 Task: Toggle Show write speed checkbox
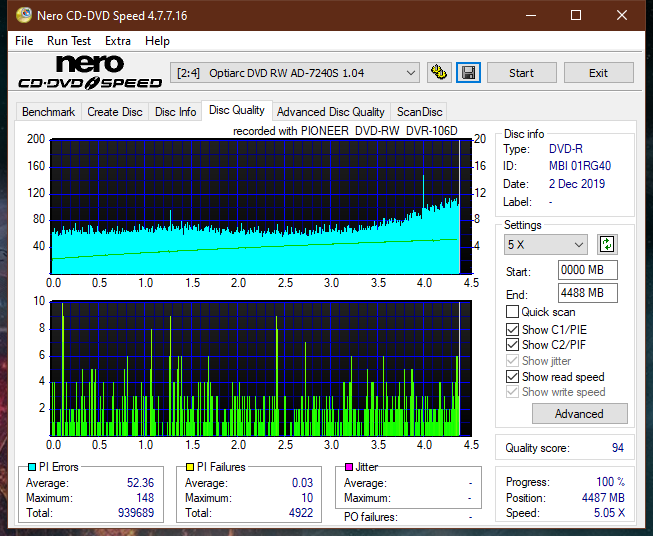(512, 392)
